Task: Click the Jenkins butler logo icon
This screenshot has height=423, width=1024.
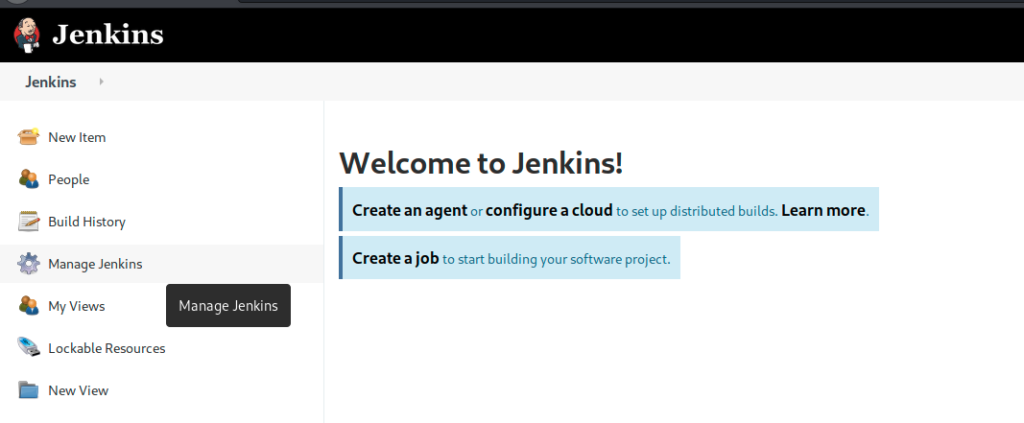Action: [27, 35]
